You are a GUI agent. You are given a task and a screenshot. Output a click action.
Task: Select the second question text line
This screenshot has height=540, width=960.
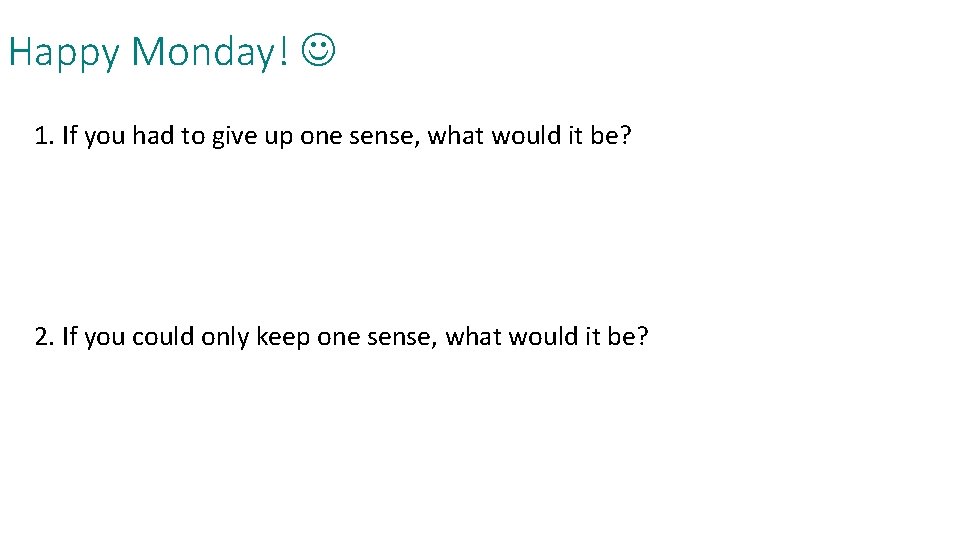coord(341,336)
